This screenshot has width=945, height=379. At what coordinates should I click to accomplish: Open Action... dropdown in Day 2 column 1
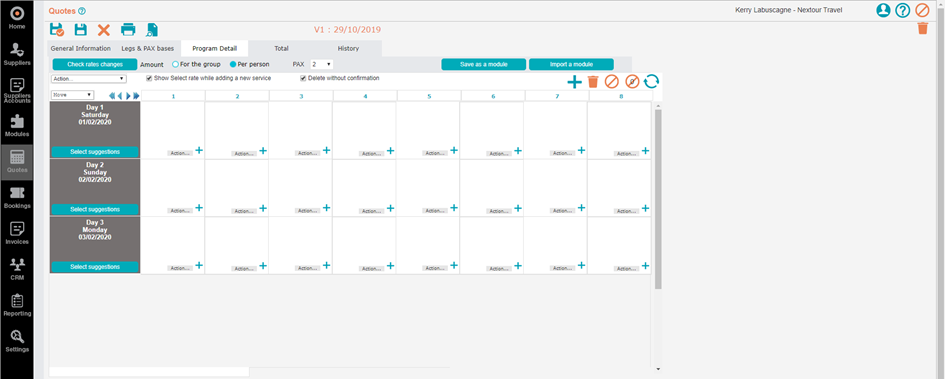180,211
